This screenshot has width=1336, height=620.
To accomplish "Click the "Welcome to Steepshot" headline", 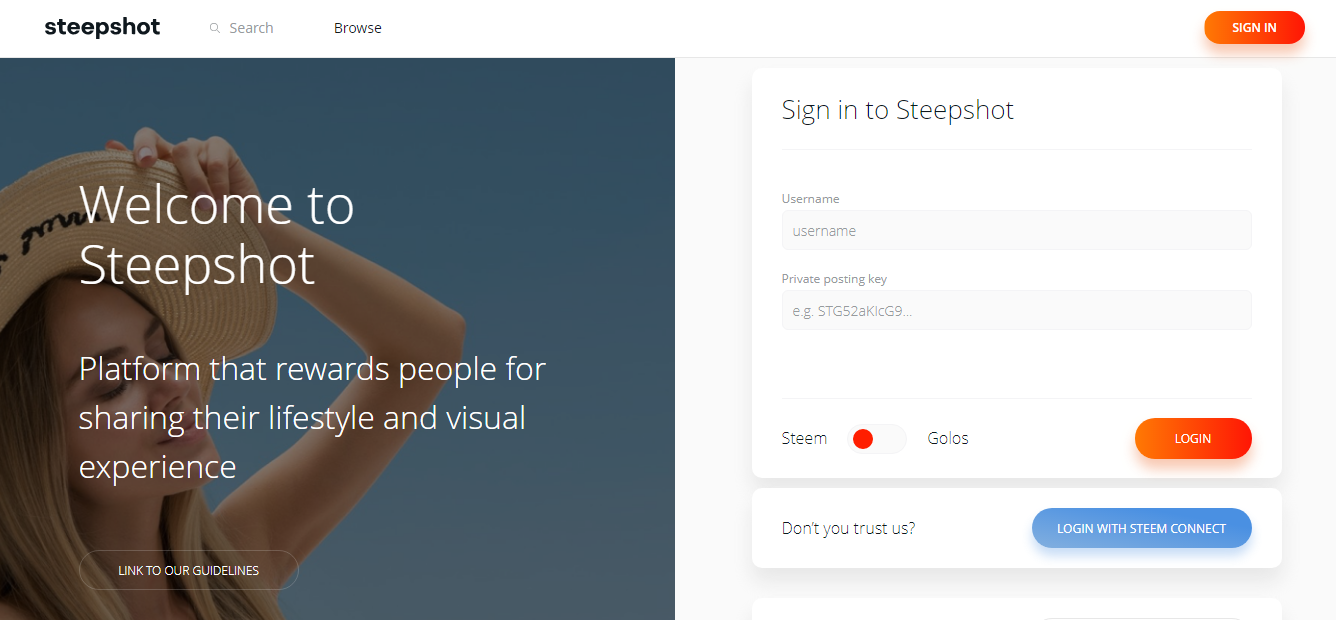I will pyautogui.click(x=217, y=234).
